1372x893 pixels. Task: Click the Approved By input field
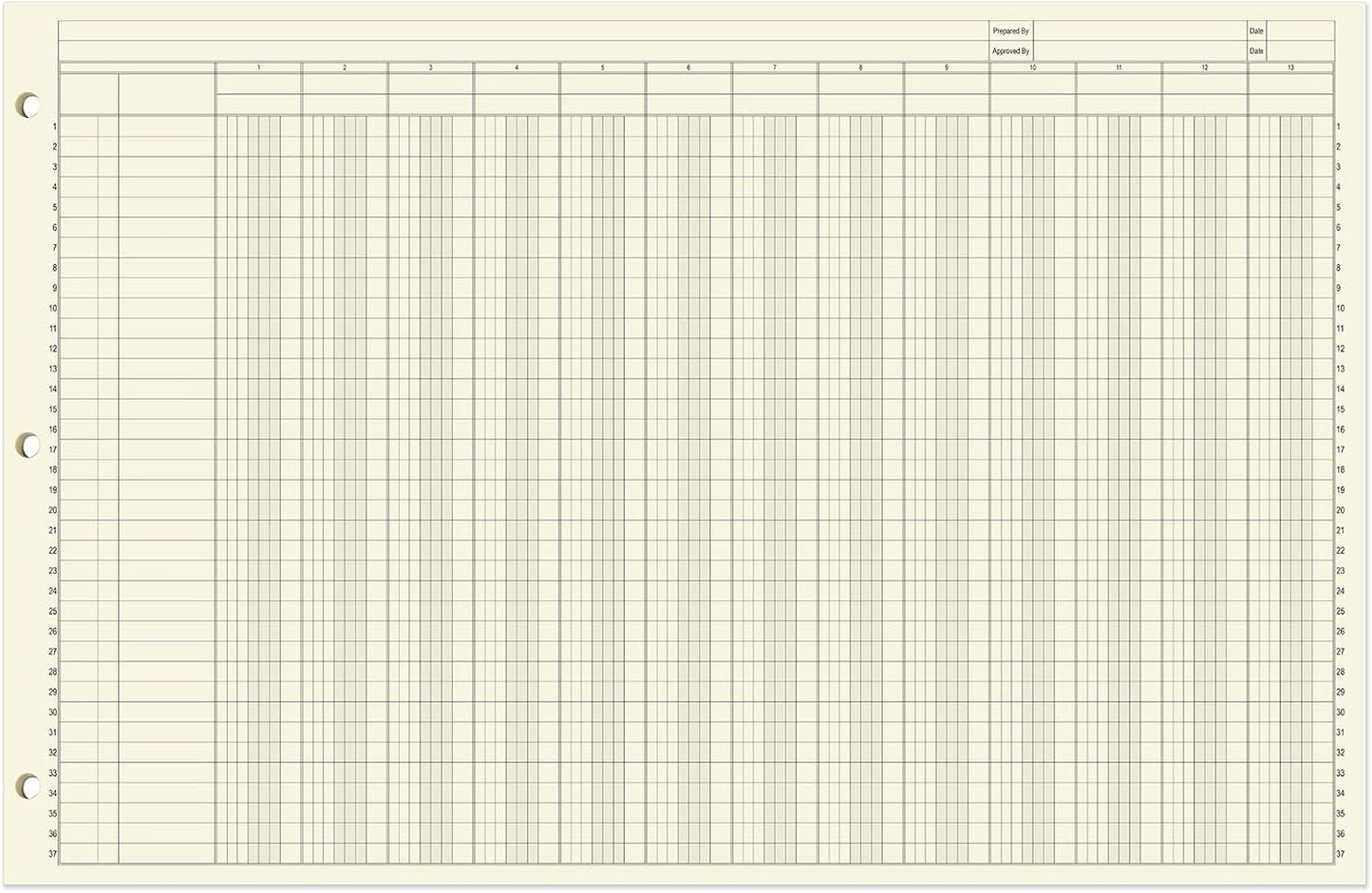tap(1139, 49)
